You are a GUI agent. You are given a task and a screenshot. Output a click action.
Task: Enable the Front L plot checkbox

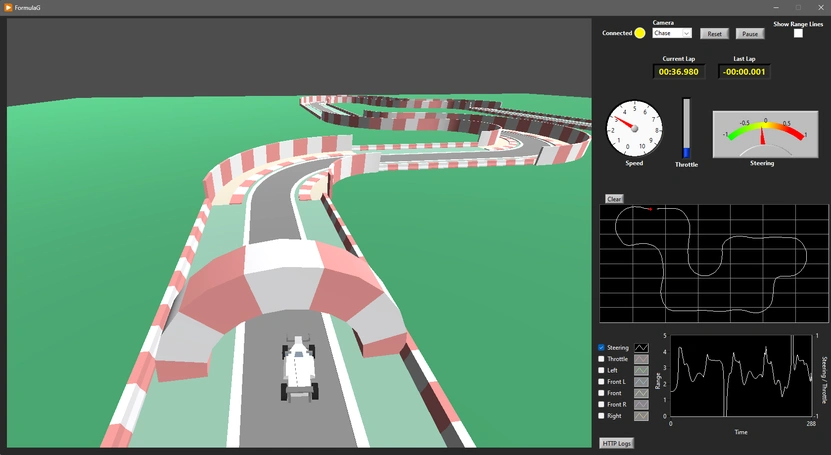pyautogui.click(x=601, y=381)
